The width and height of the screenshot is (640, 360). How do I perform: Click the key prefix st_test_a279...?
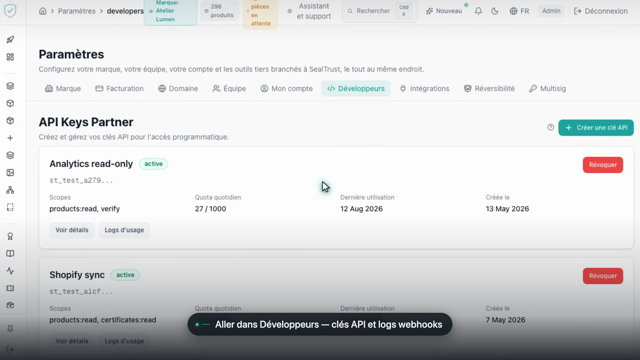click(x=81, y=180)
